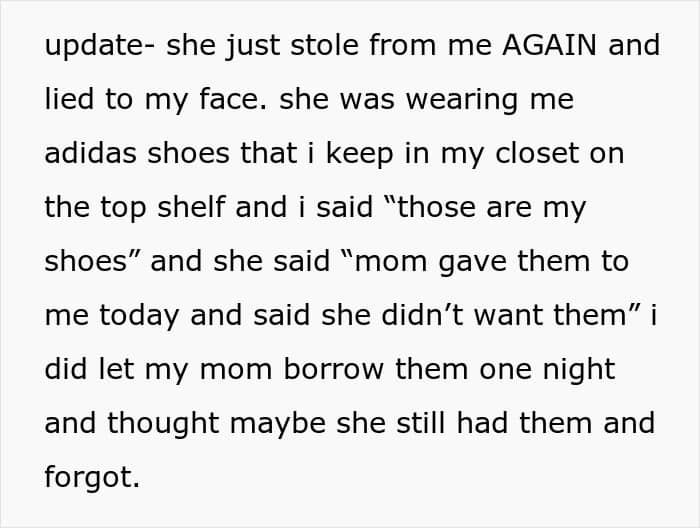This screenshot has width=700, height=528.
Task: Click the word "today"
Action: pos(139,316)
